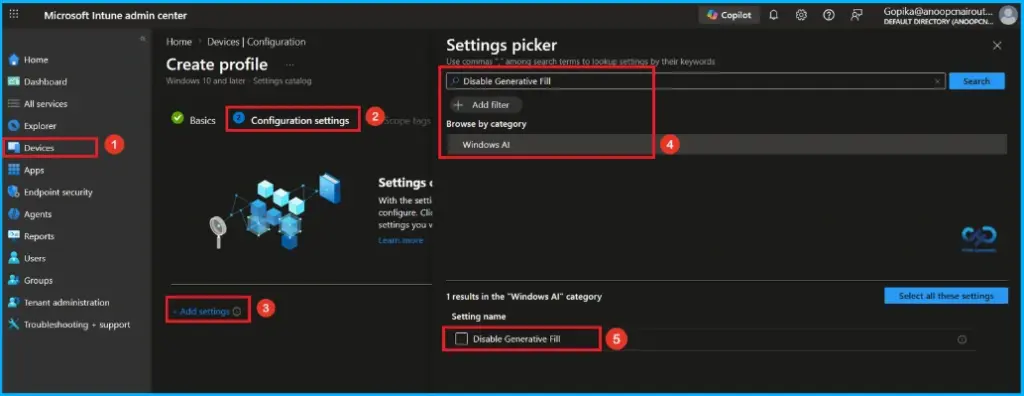Open Users in sidebar
1024x396 pixels.
click(x=35, y=258)
